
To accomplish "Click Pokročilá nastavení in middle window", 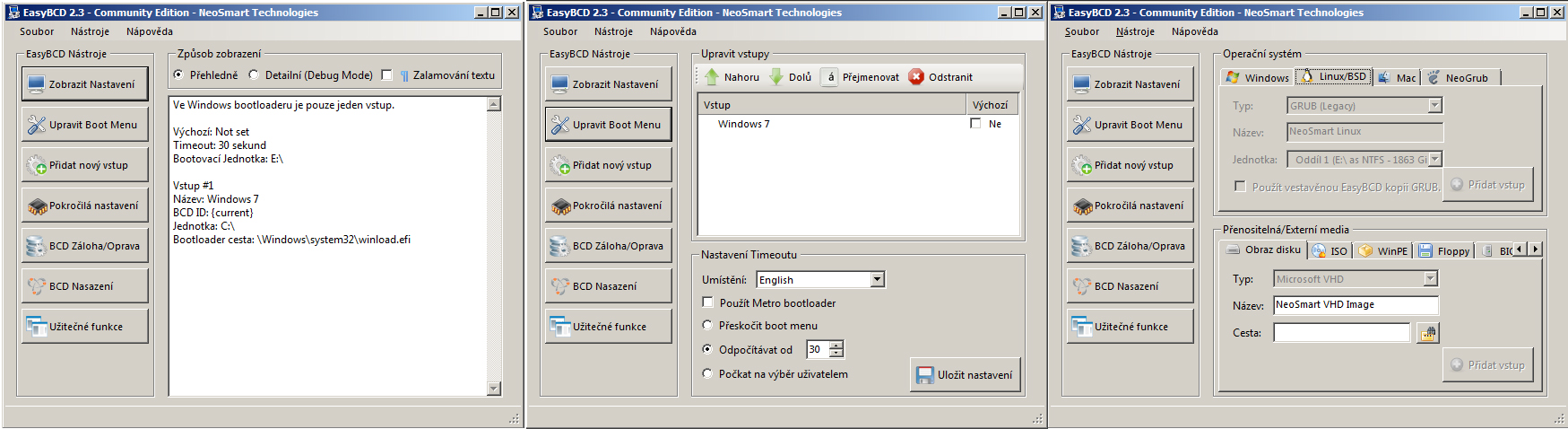I will pyautogui.click(x=609, y=206).
